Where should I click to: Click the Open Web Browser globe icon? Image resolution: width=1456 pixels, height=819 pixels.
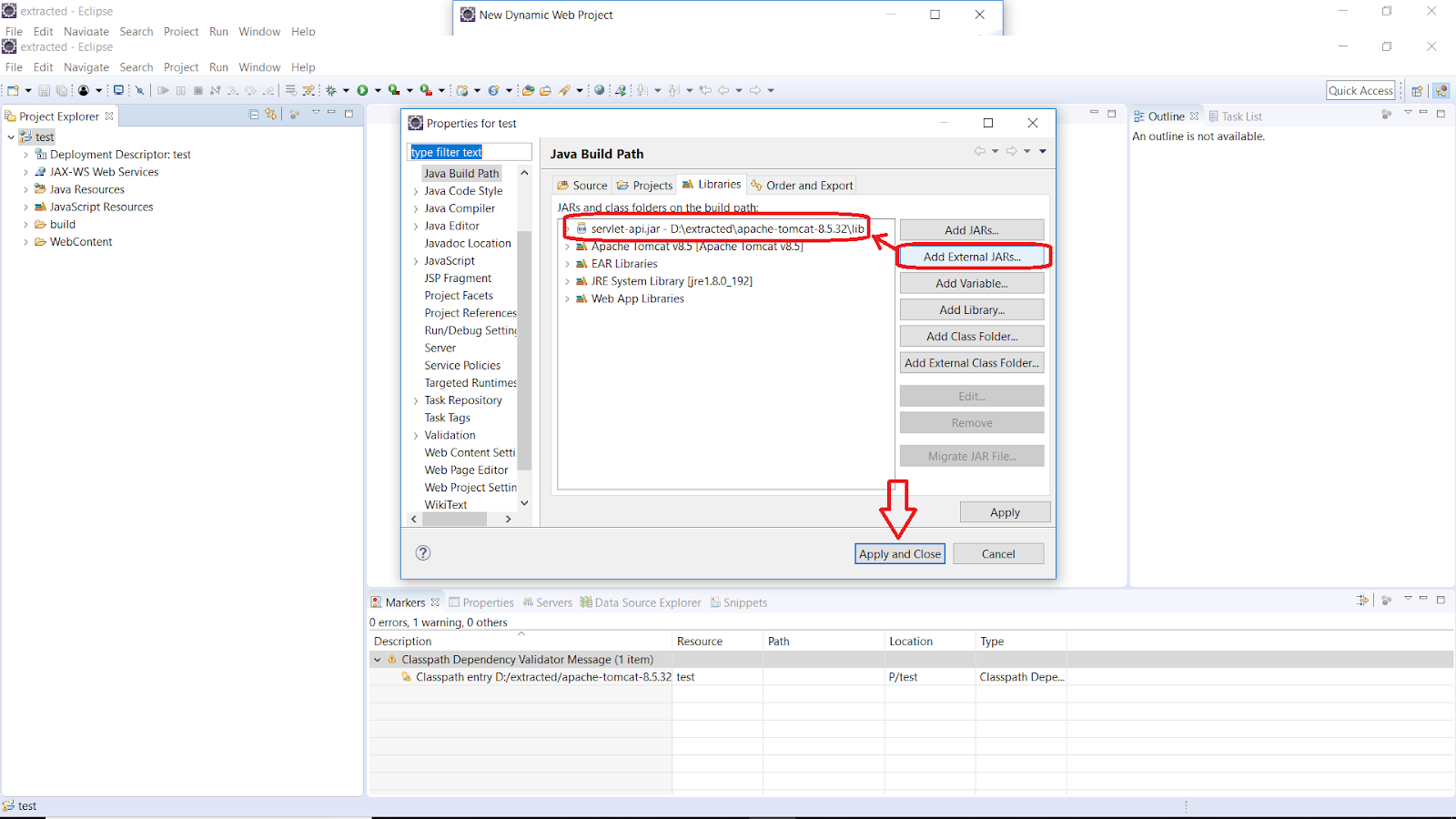click(599, 90)
